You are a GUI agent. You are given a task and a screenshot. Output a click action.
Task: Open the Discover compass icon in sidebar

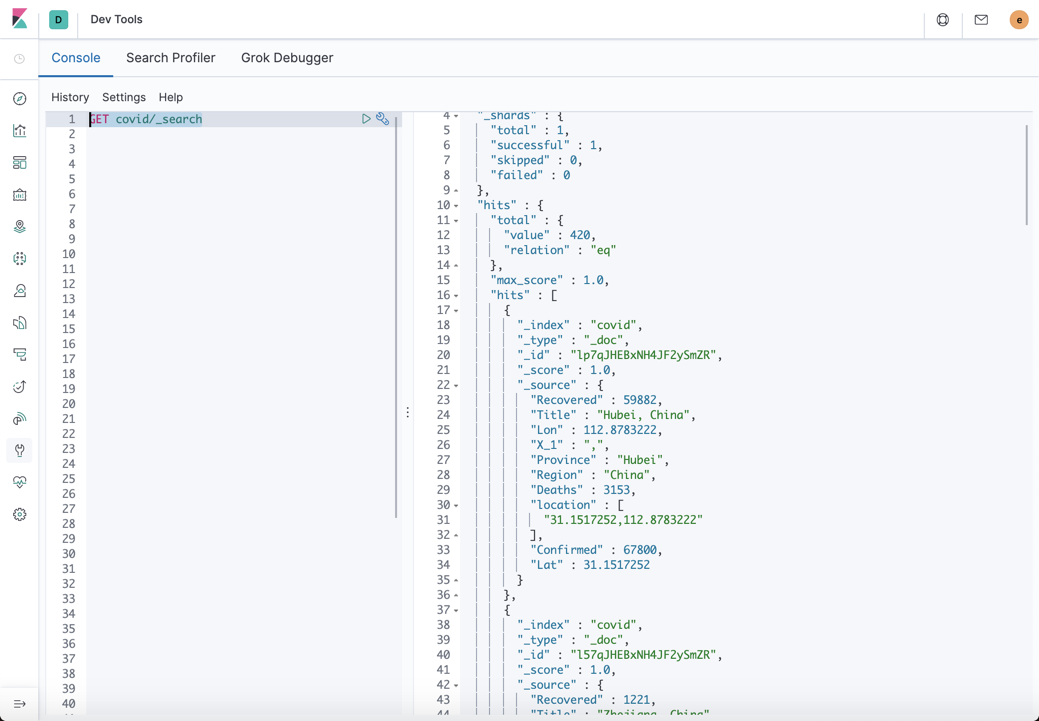[x=19, y=98]
